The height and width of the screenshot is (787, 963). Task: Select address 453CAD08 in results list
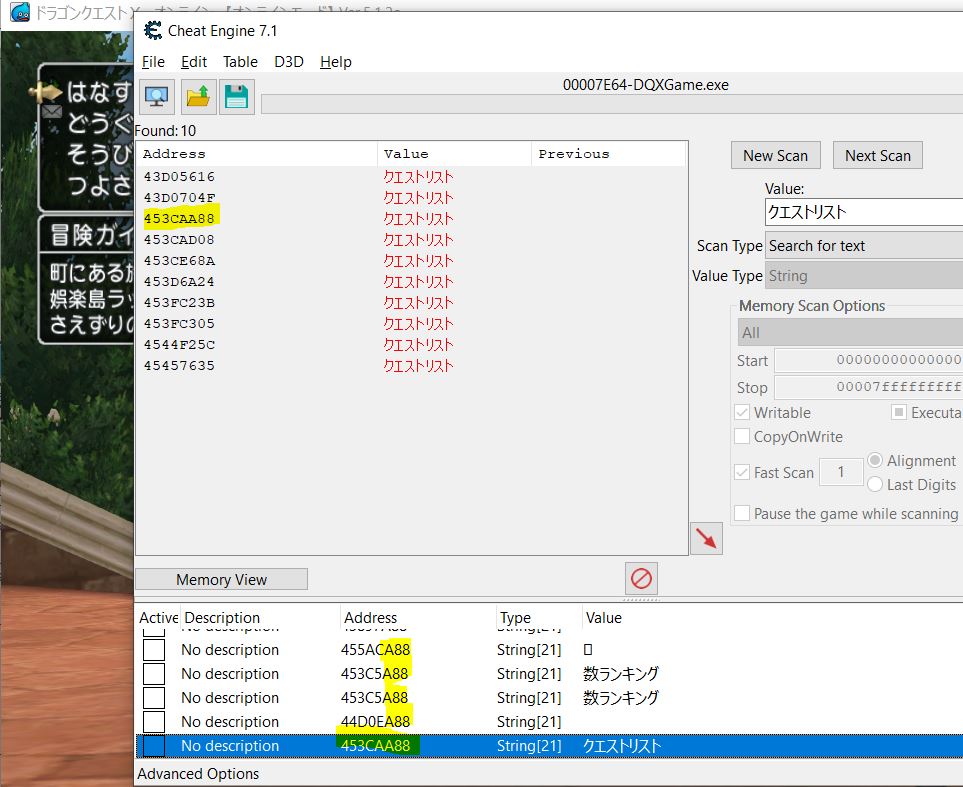coord(179,240)
